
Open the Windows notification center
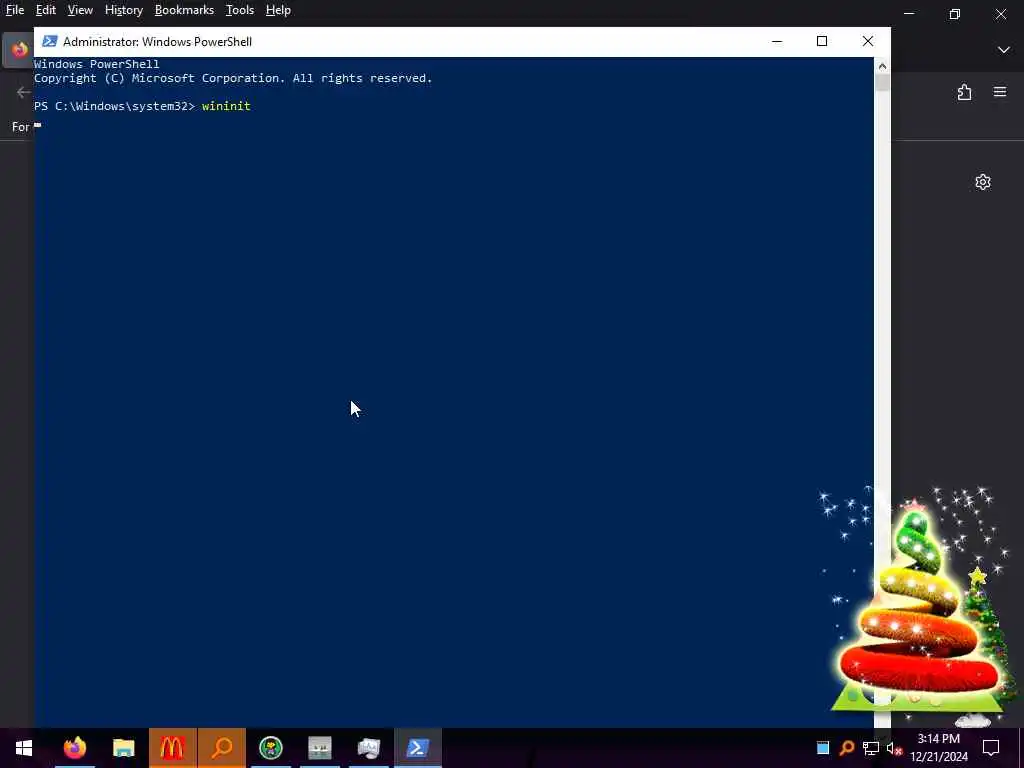(991, 748)
